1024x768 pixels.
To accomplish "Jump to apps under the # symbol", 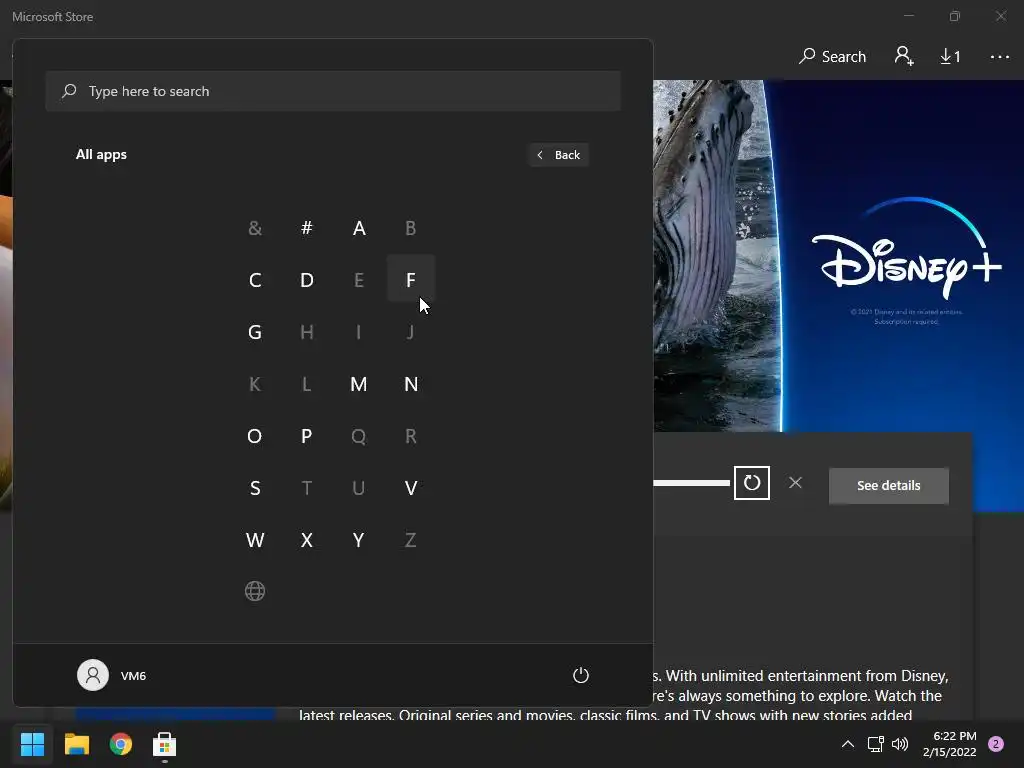I will tap(306, 228).
